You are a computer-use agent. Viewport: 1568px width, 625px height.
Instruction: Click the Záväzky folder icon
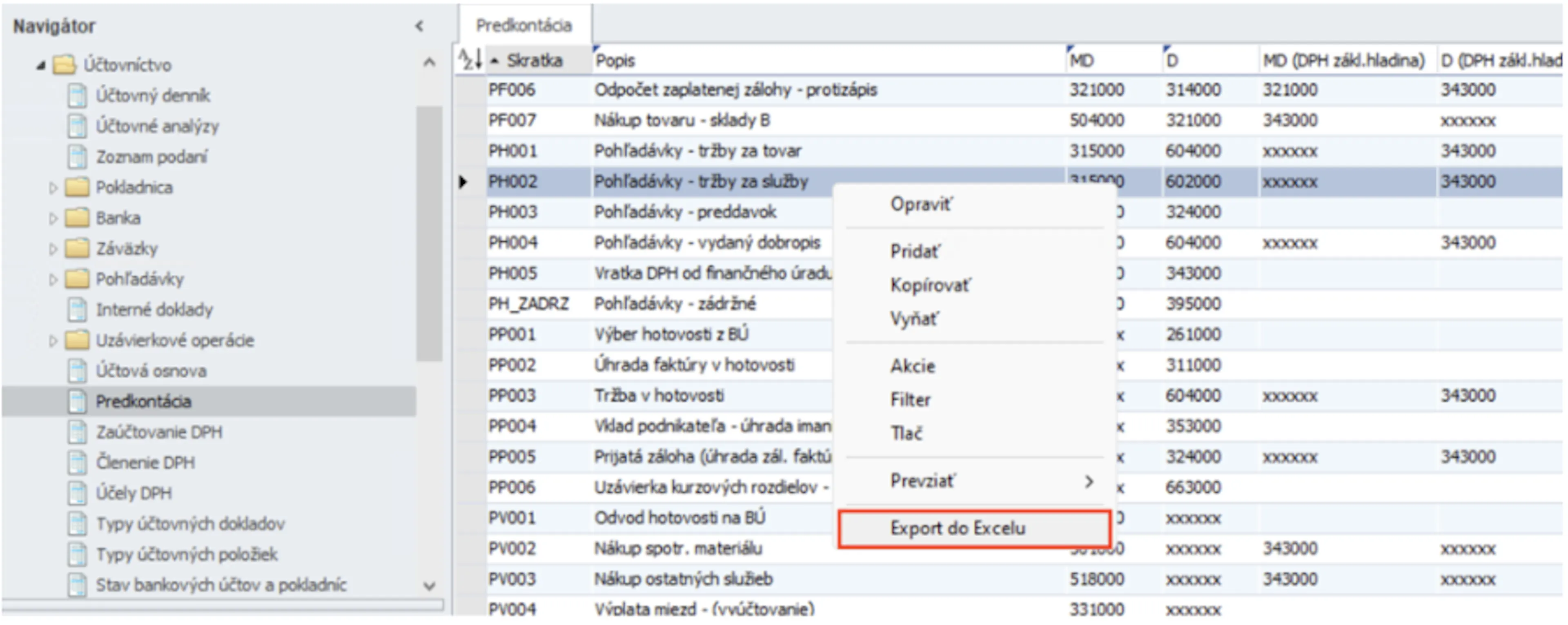tap(77, 248)
